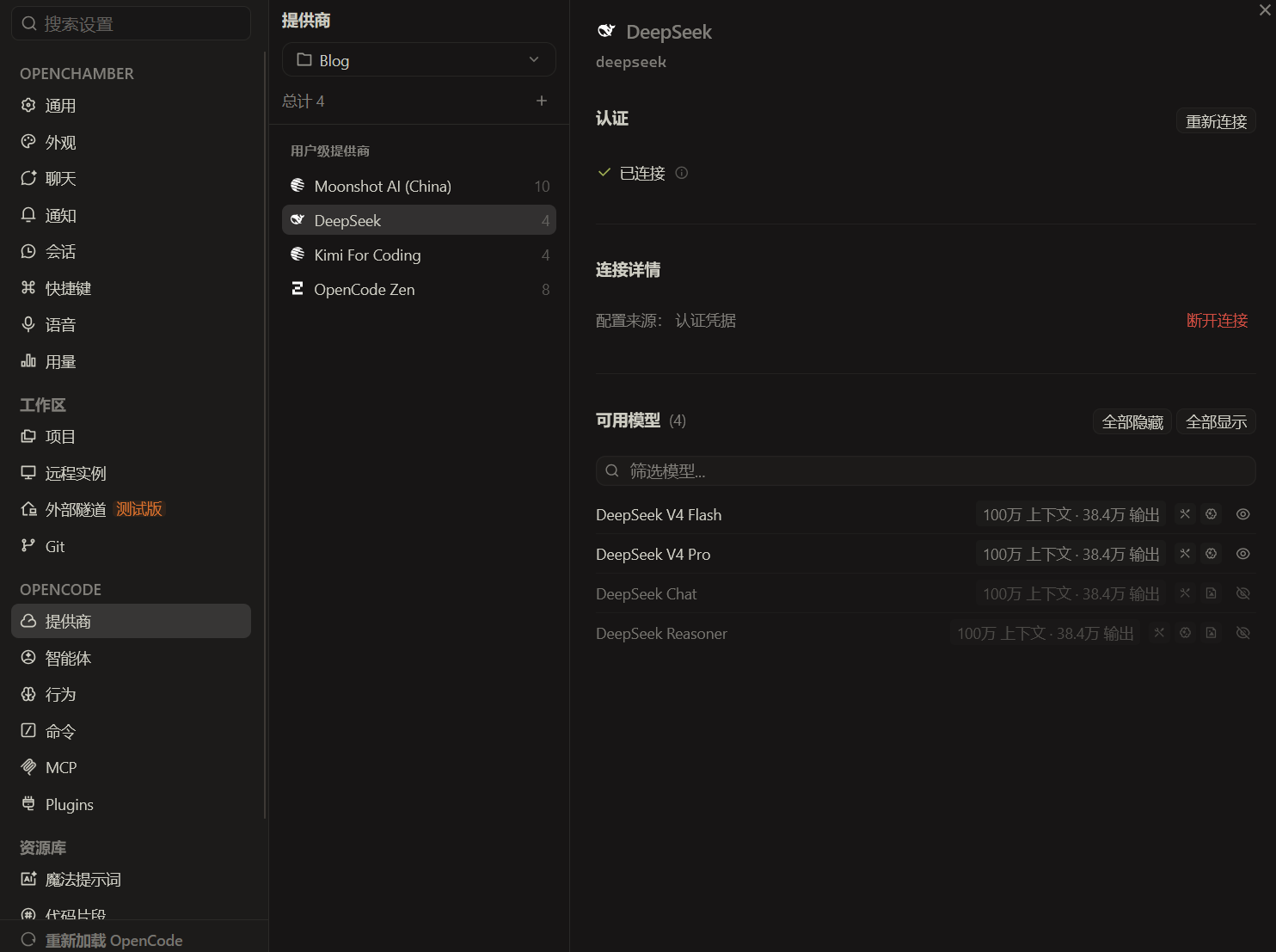Open 外部隧道 external tunnel section
Viewport: 1276px width, 952px height.
131,510
